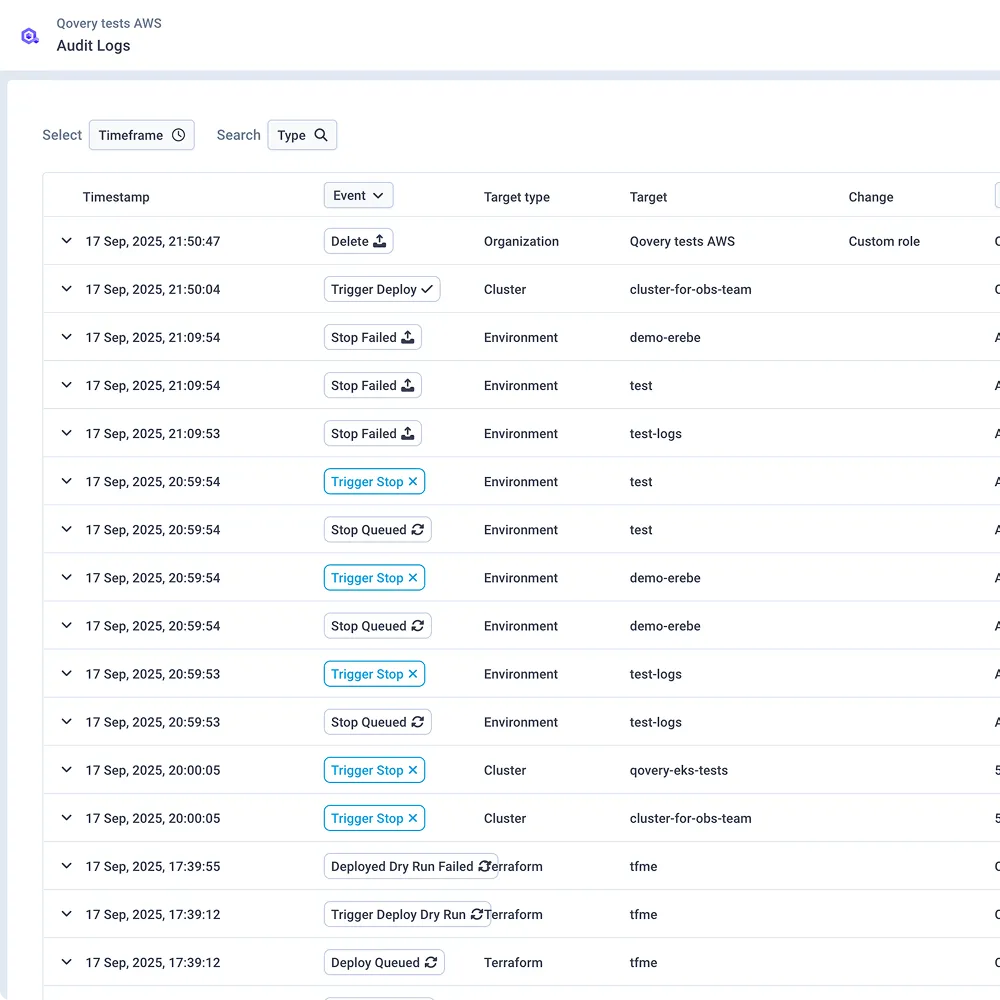Click the 17 Sep, 2025, 17:39:55 timestamp
This screenshot has height=1000, width=1000.
pos(153,866)
